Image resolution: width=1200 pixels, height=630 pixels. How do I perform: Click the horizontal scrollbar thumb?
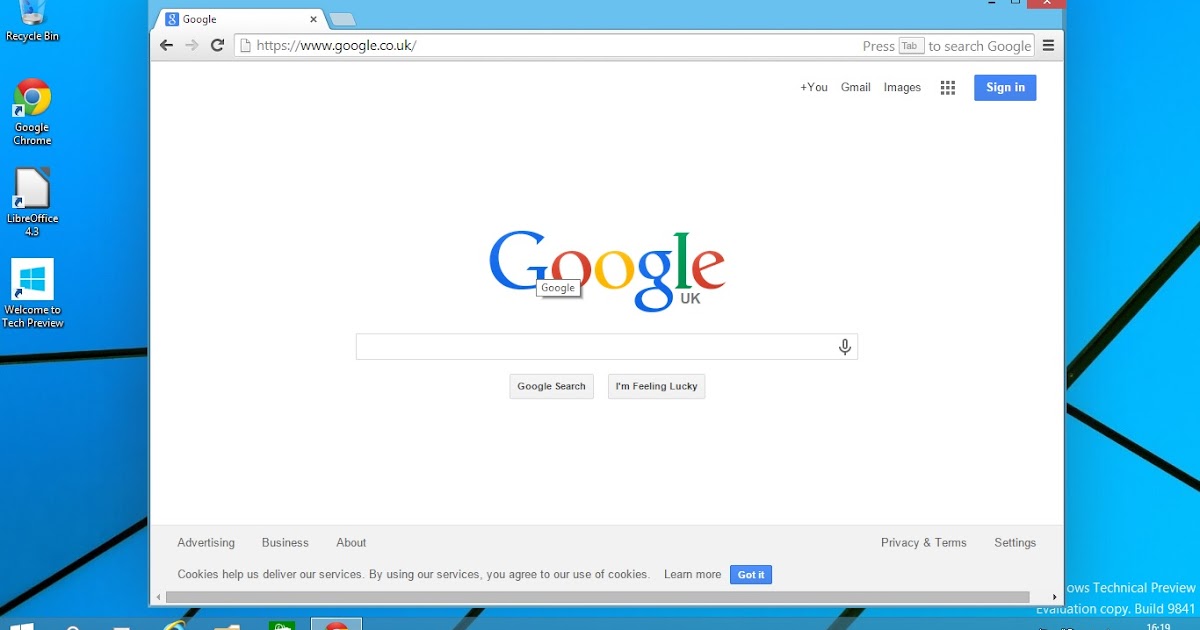tap(598, 597)
